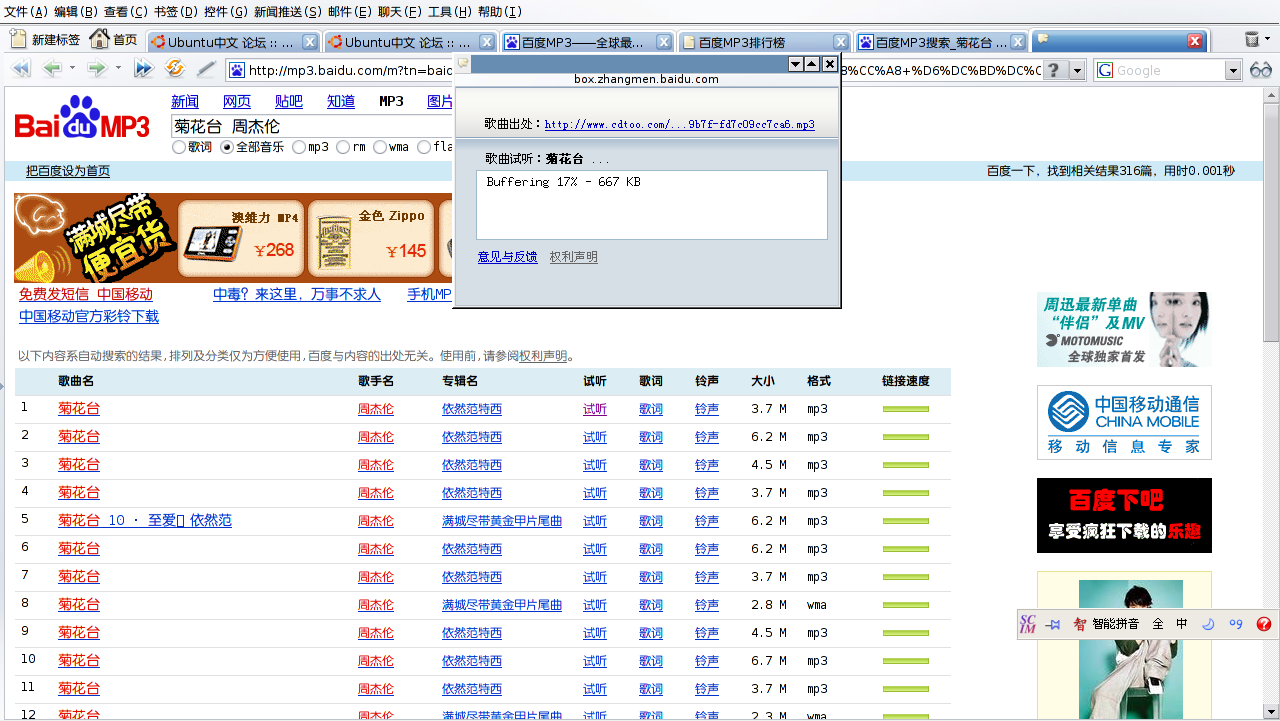Viewport: 1280px width, 721px height.
Task: Reload the page with the orange refresh icon
Action: (x=174, y=69)
